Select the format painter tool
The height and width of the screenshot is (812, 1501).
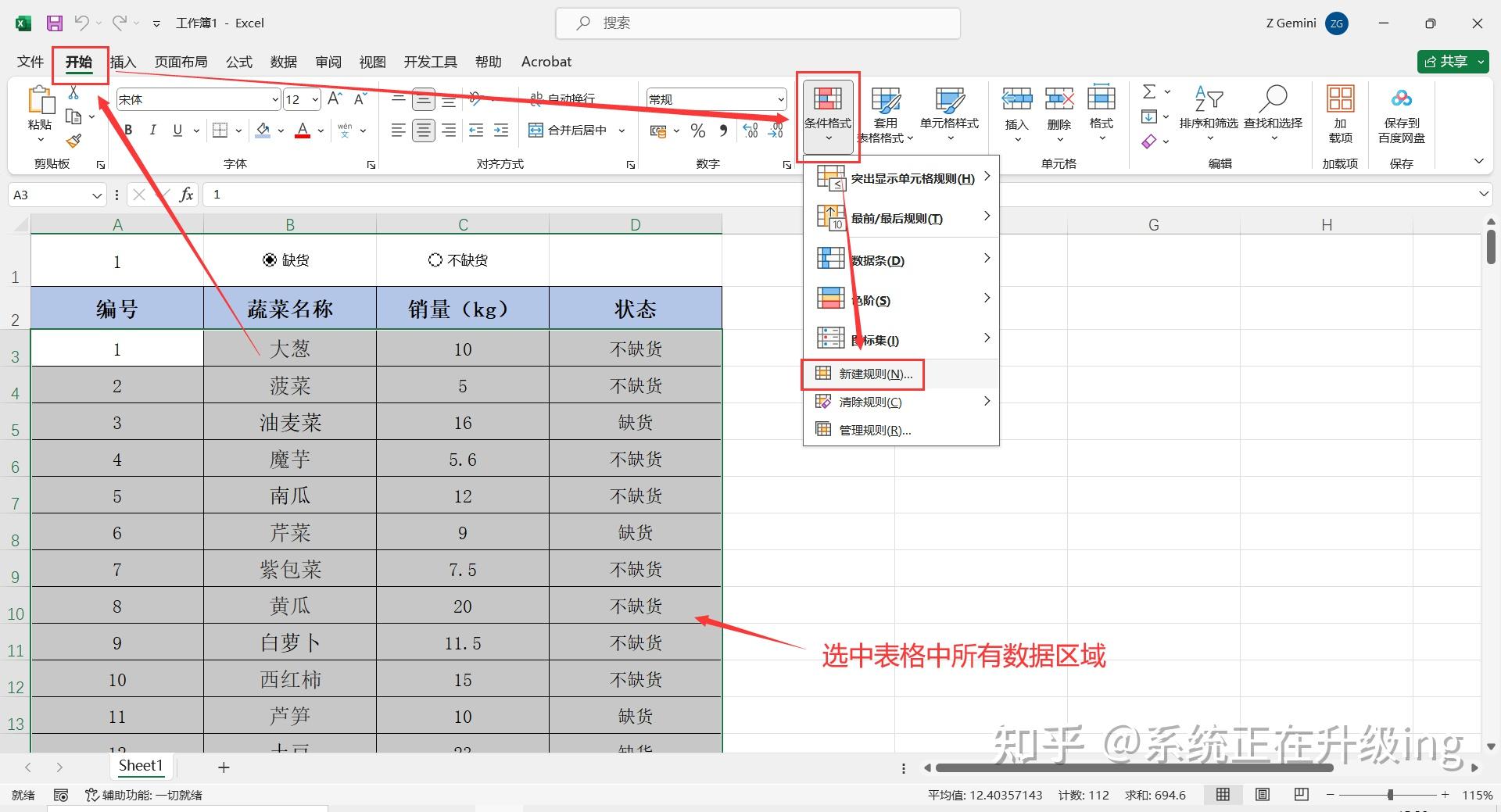[73, 141]
